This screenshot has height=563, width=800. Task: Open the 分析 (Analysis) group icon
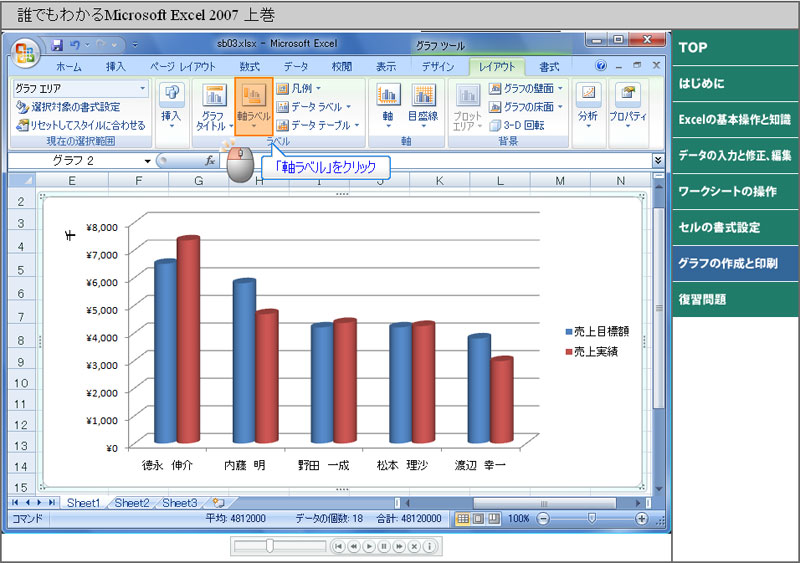pyautogui.click(x=588, y=105)
